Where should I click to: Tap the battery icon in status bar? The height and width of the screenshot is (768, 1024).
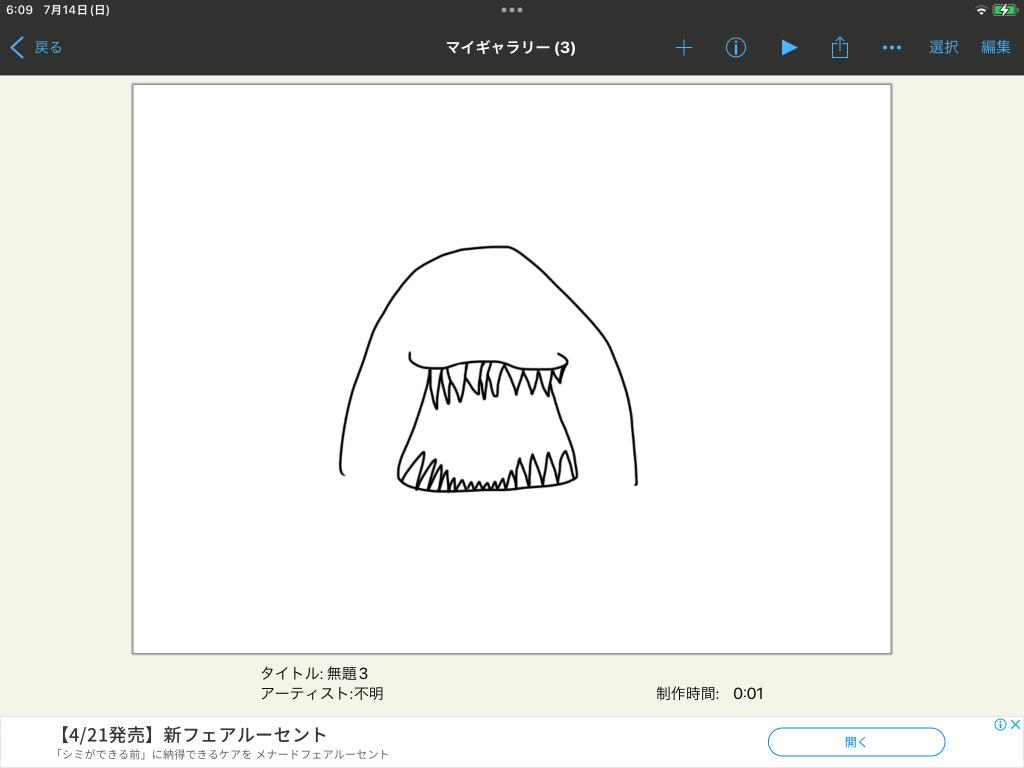click(x=1005, y=10)
